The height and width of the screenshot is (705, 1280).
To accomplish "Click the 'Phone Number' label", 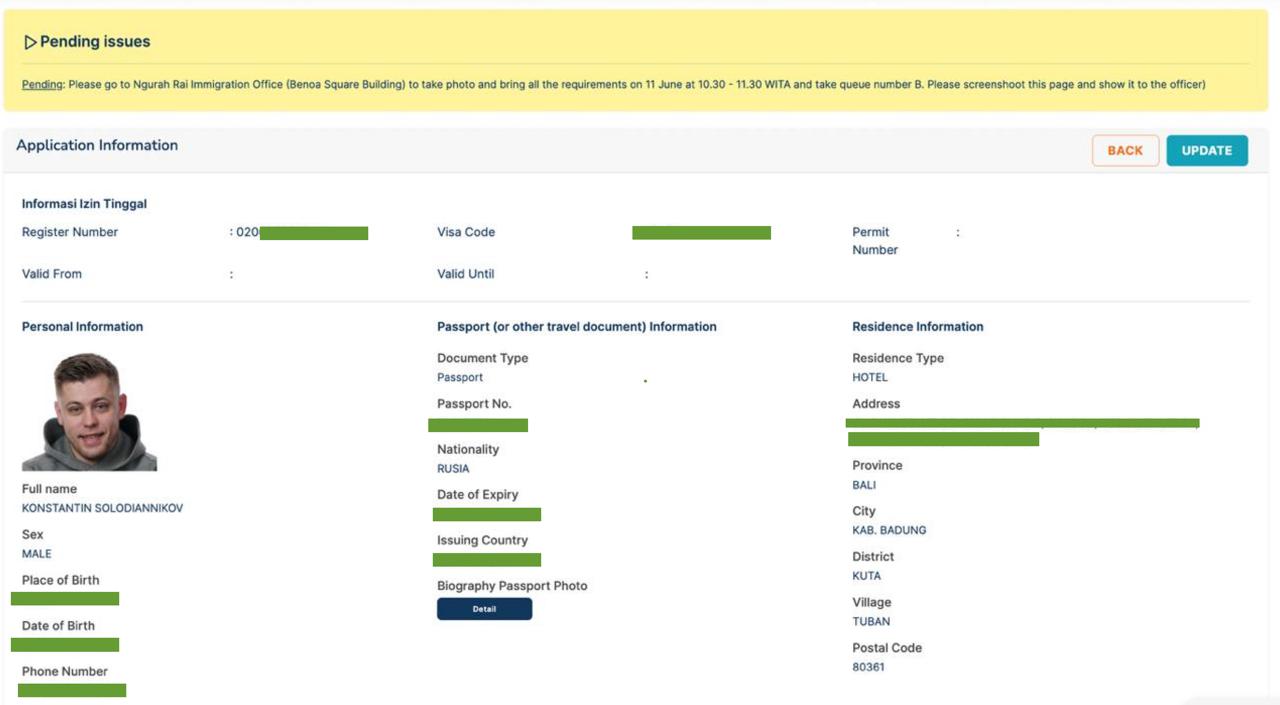I will (x=65, y=672).
